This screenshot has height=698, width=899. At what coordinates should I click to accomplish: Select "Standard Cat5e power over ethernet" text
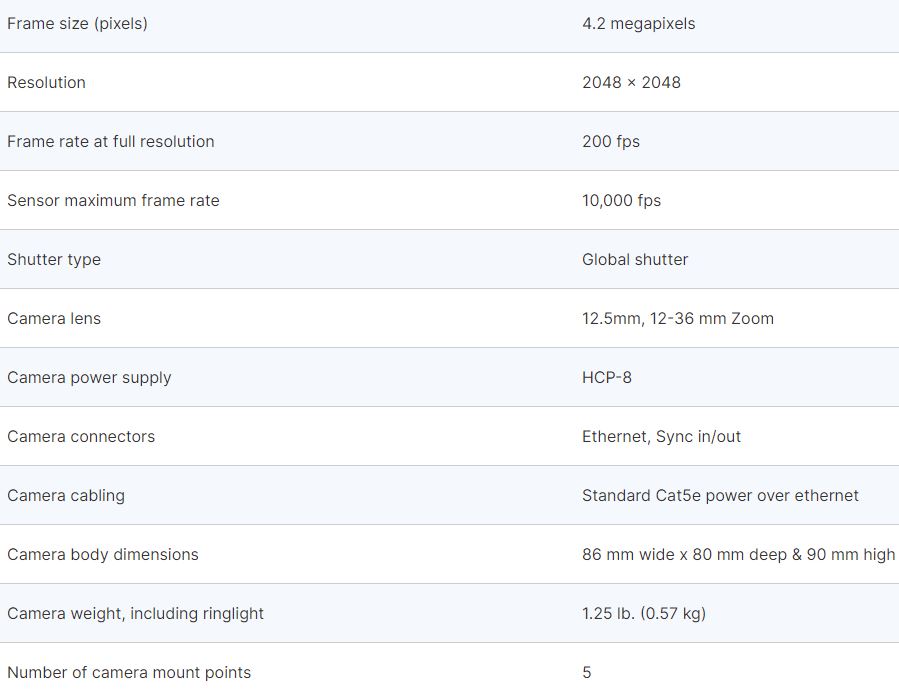[720, 495]
